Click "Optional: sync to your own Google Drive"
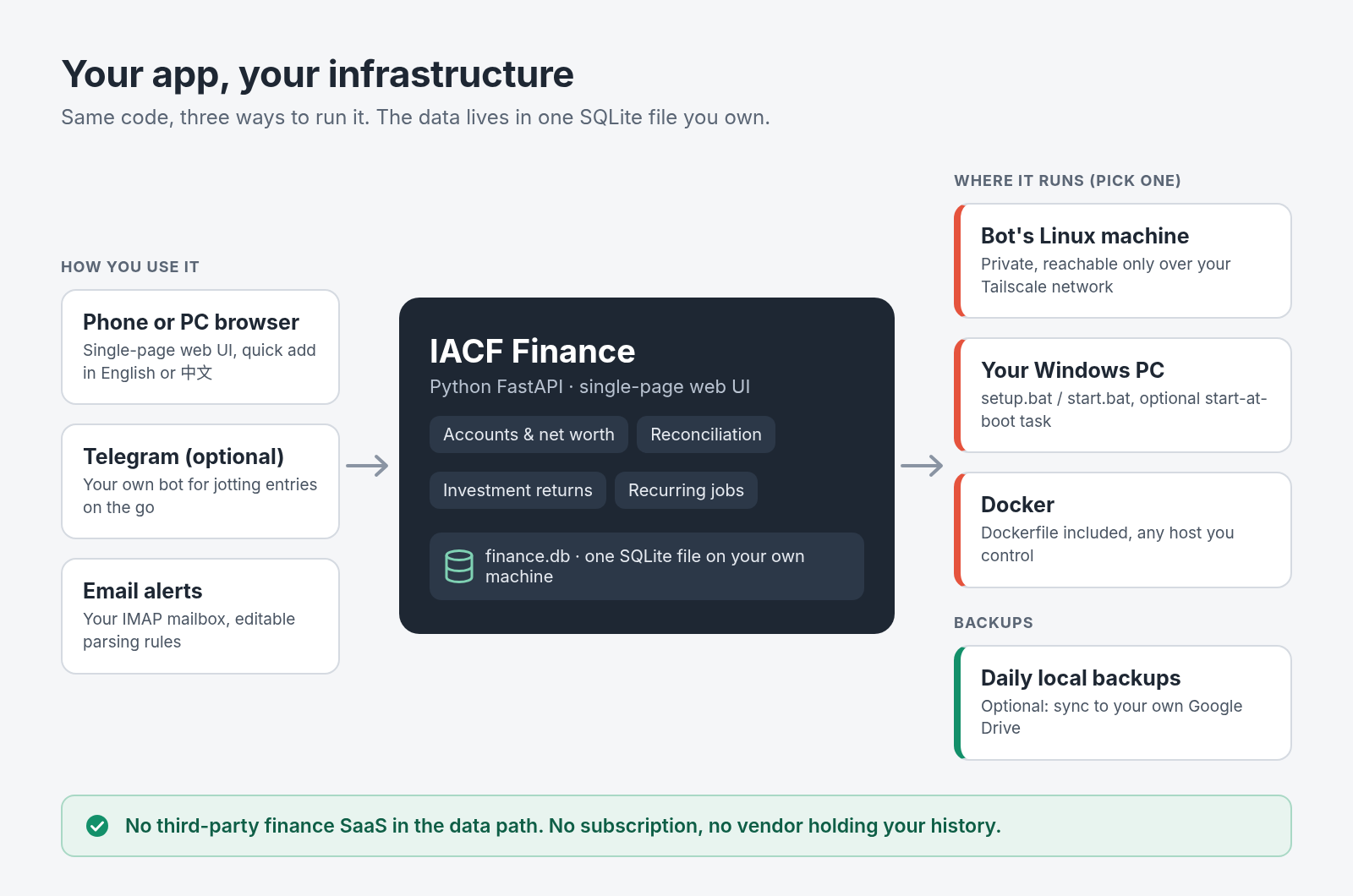Screen dimensions: 1353x896 [1112, 717]
